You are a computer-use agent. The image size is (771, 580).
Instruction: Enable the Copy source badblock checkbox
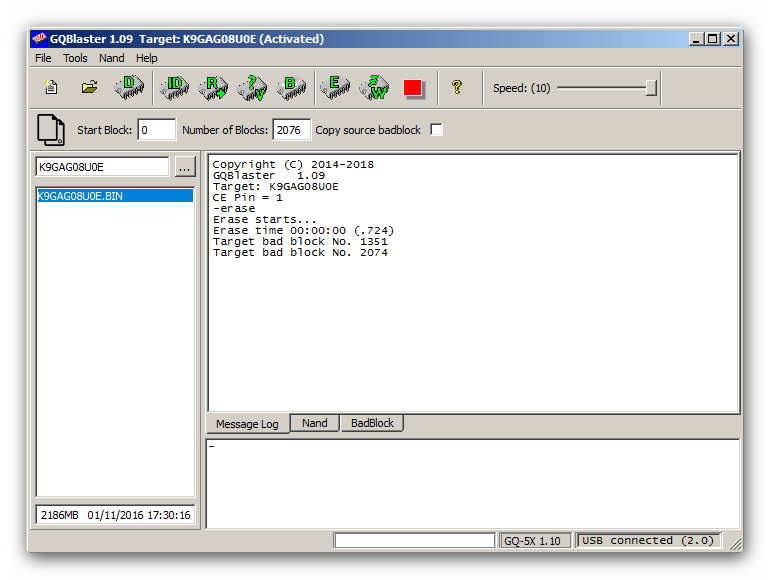[436, 130]
